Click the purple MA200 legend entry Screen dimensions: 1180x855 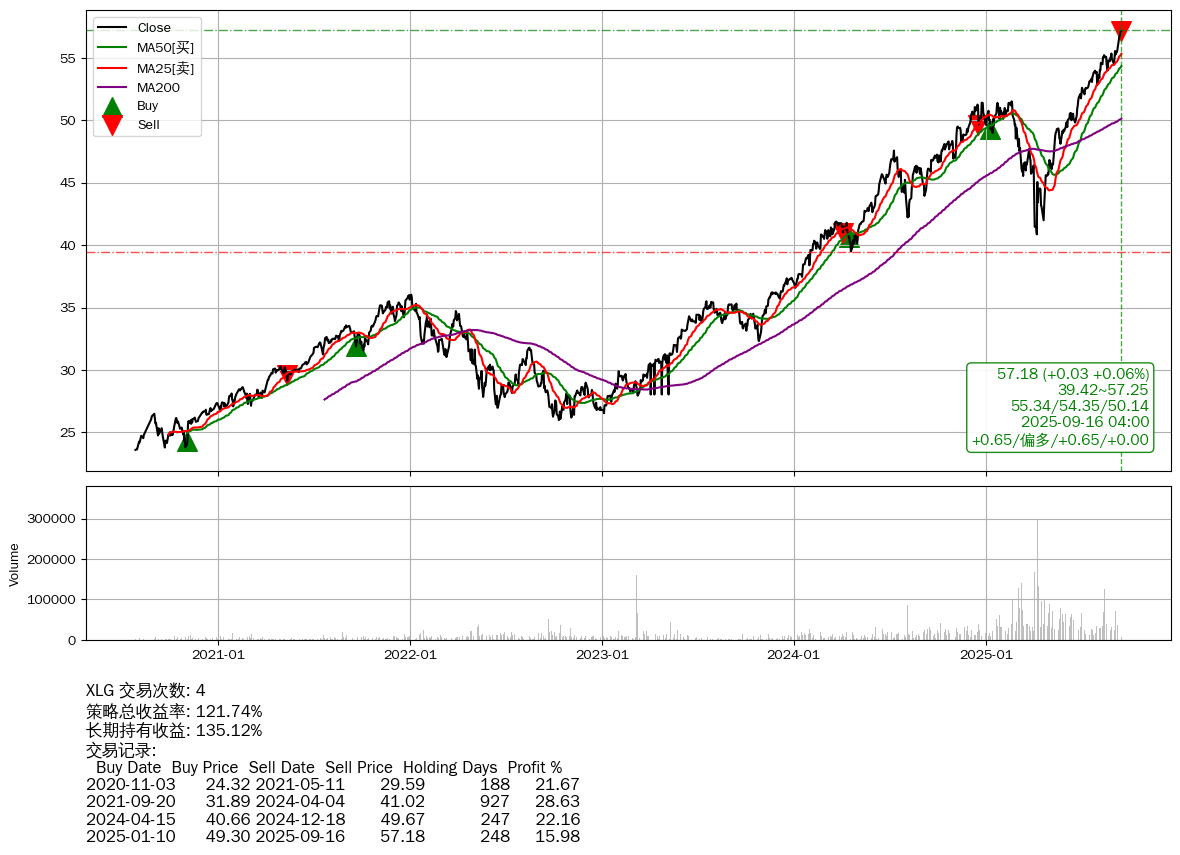pos(157,88)
